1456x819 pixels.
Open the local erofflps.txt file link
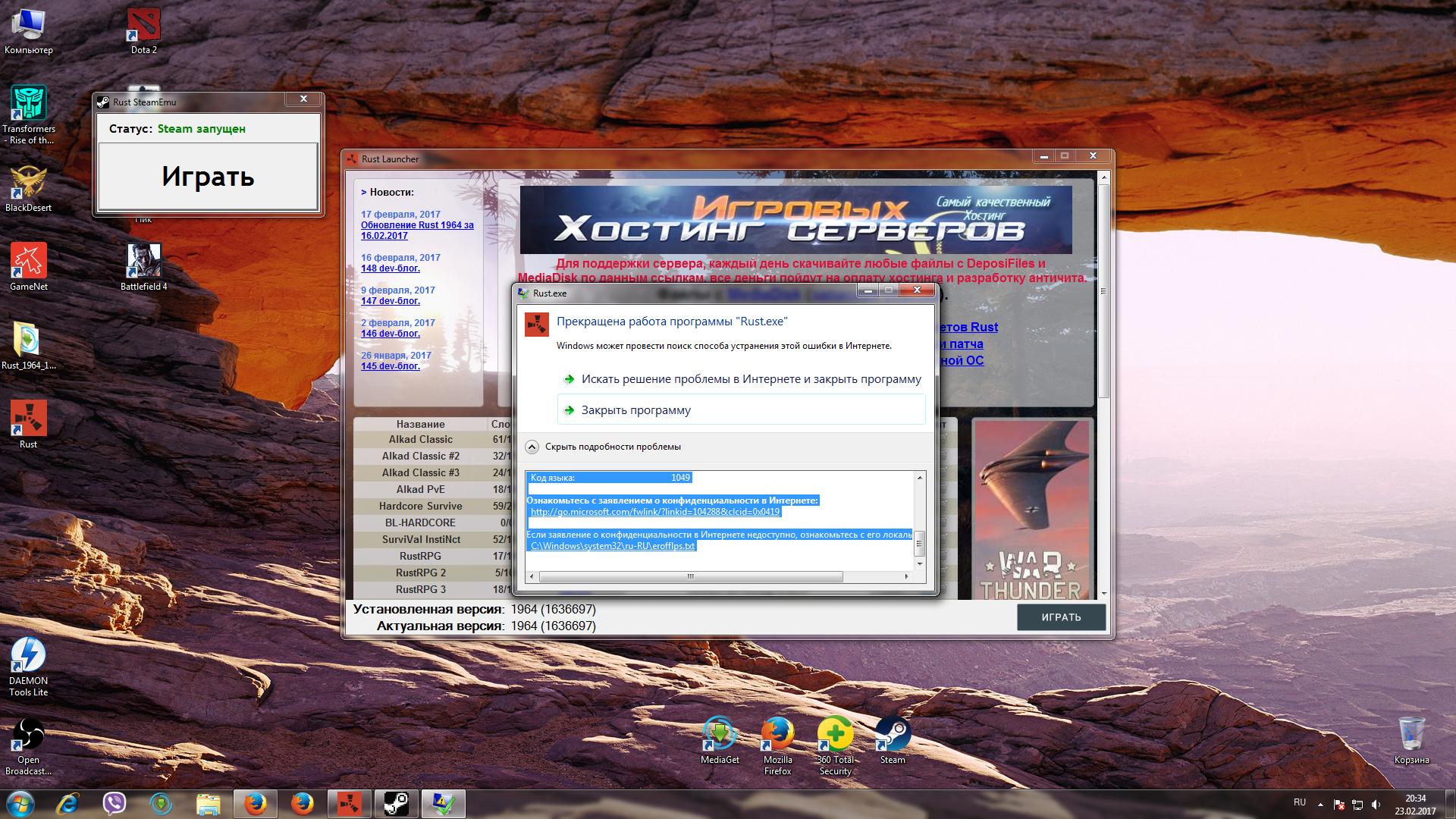click(613, 546)
